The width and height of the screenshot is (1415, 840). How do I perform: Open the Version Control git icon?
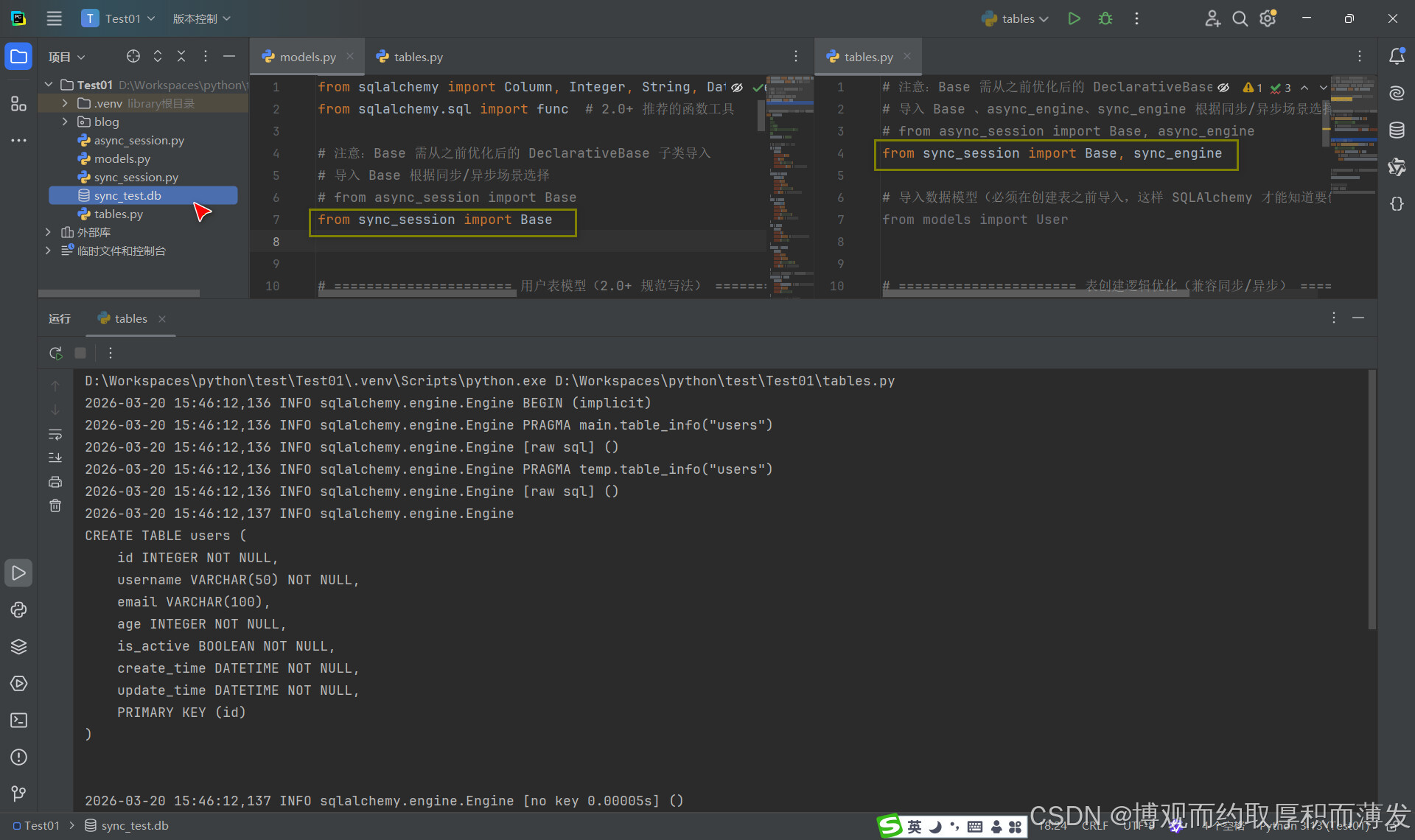coord(18,794)
